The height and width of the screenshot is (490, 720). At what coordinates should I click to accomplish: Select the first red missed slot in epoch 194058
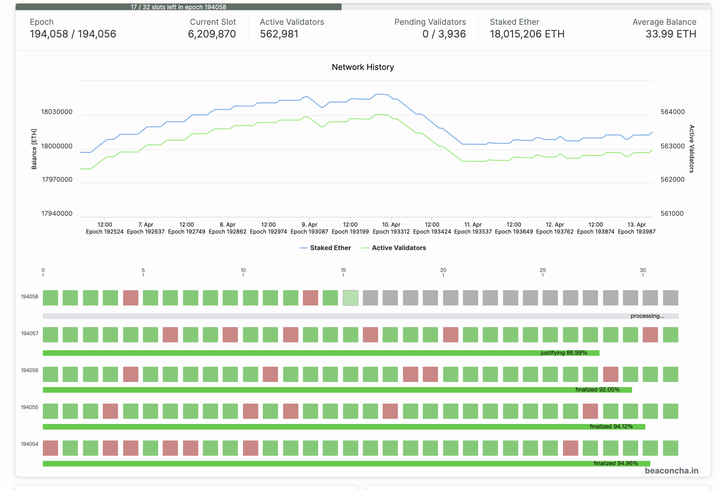tap(130, 297)
